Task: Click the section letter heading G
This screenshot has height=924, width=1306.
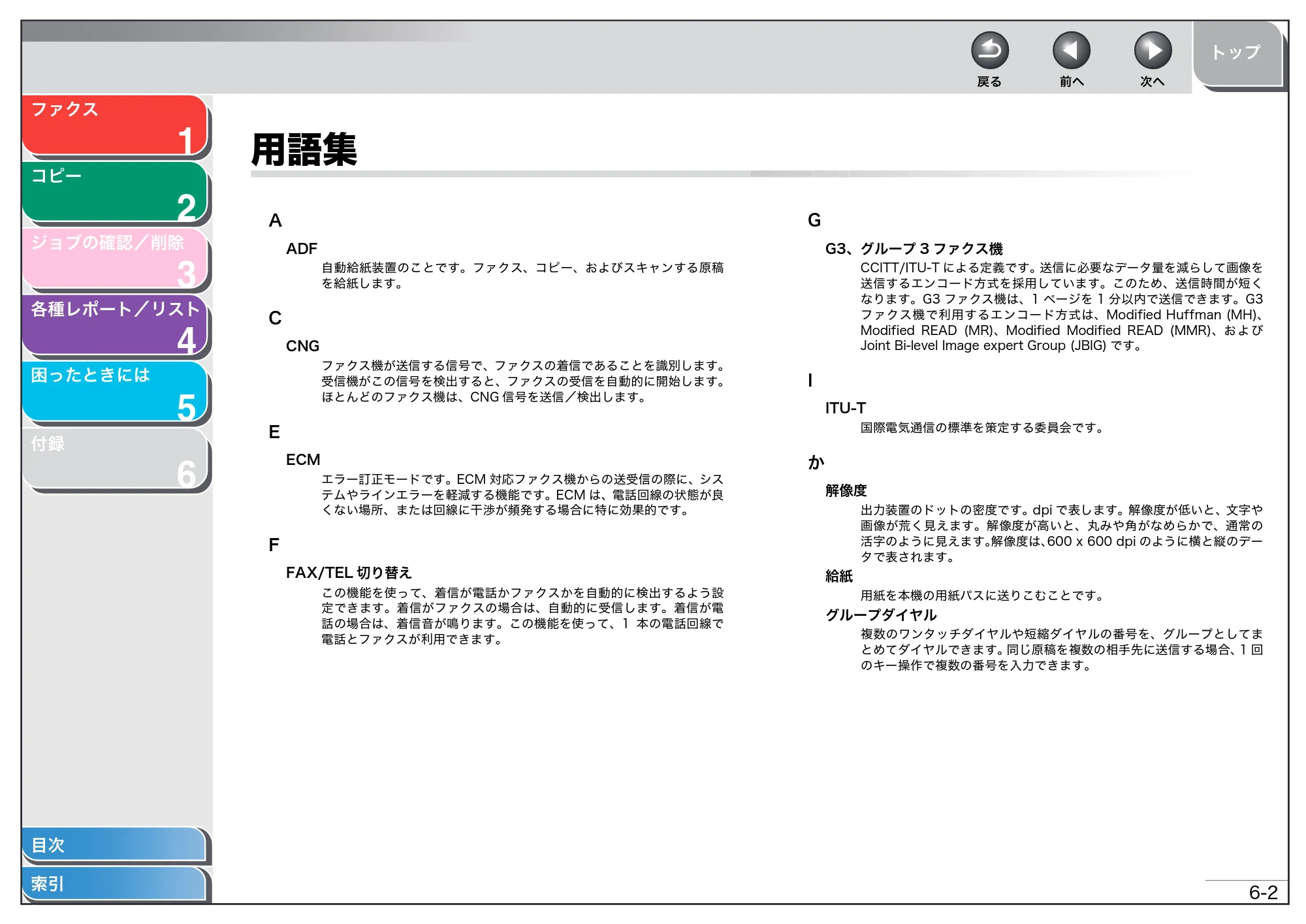Action: tap(814, 220)
